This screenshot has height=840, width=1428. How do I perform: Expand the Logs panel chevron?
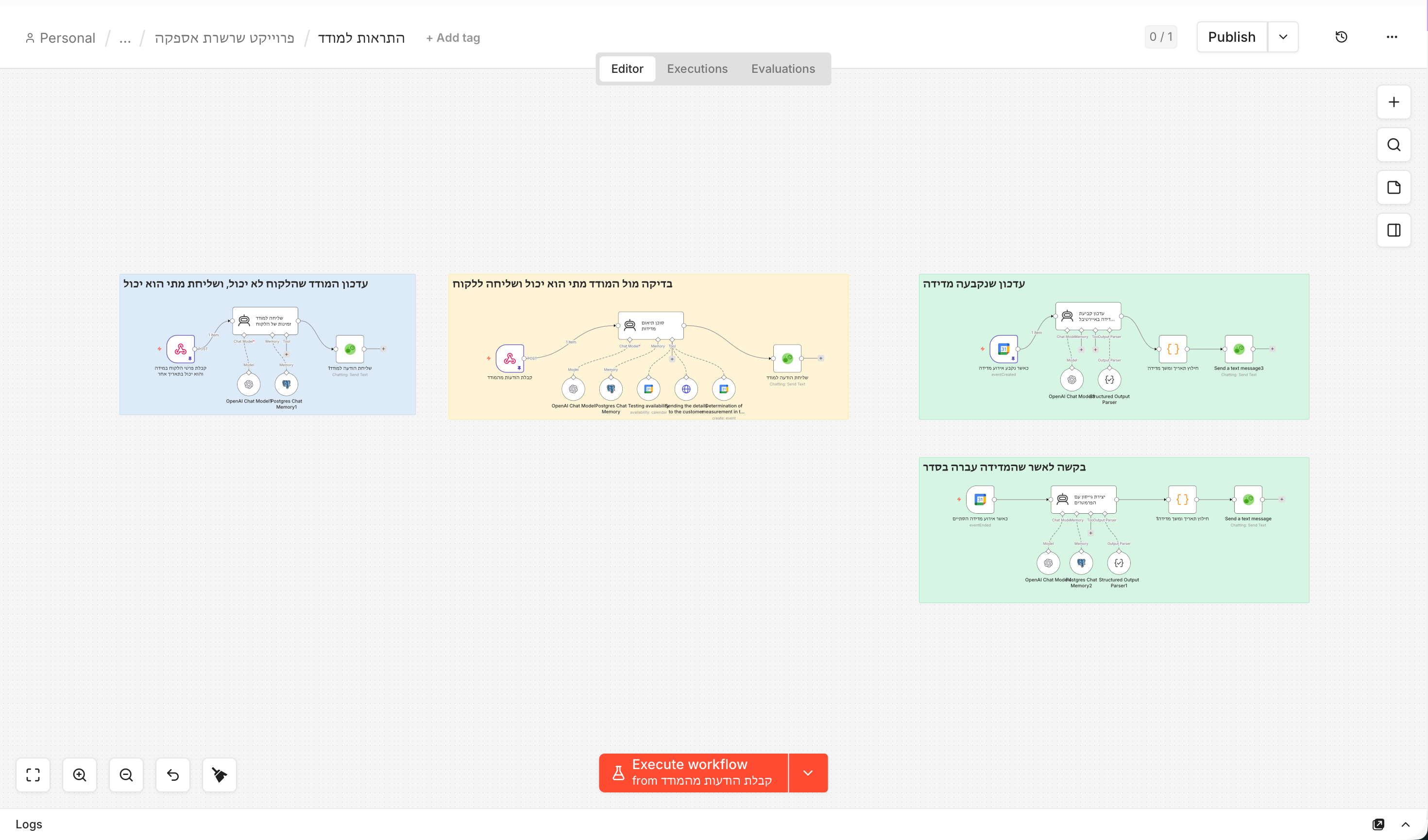coord(1405,824)
